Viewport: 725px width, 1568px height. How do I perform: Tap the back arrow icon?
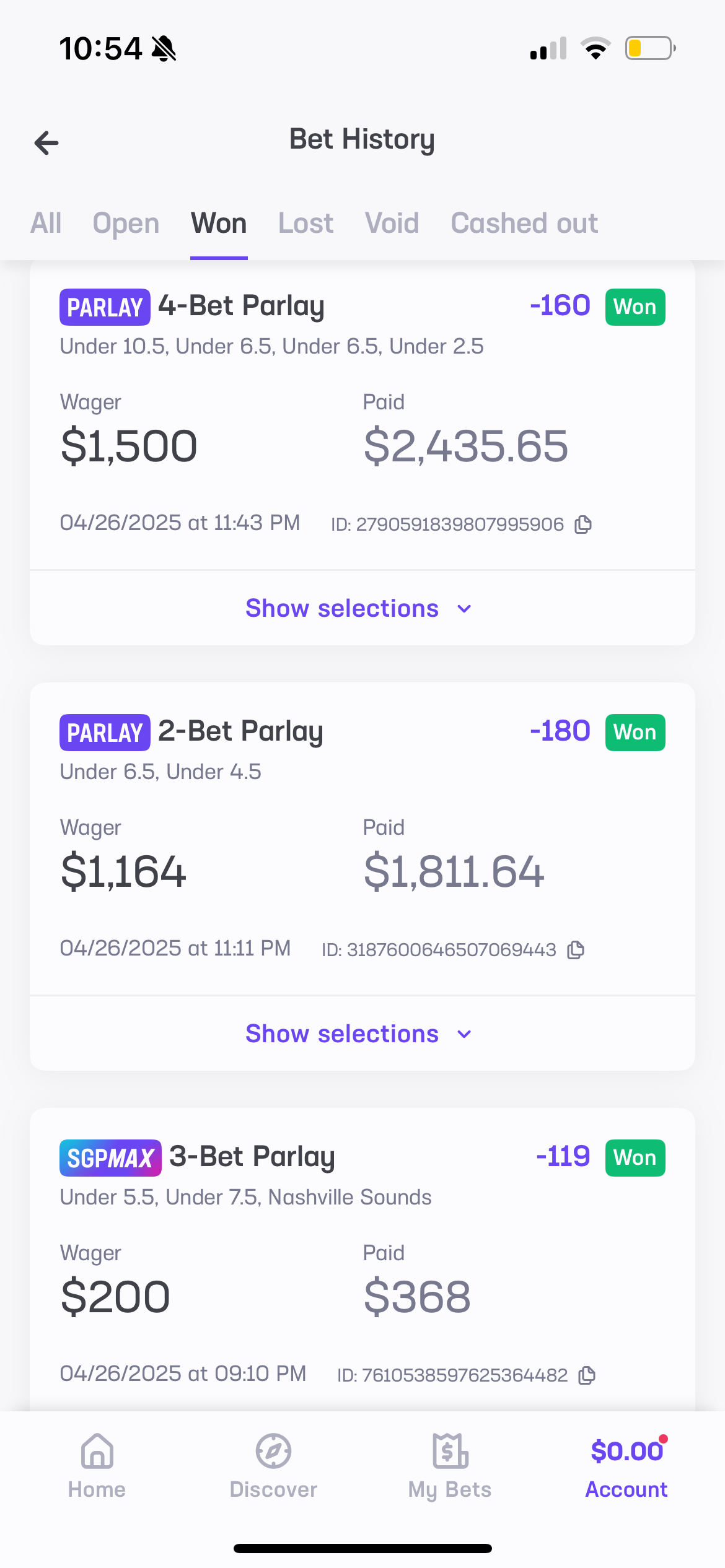pyautogui.click(x=46, y=143)
